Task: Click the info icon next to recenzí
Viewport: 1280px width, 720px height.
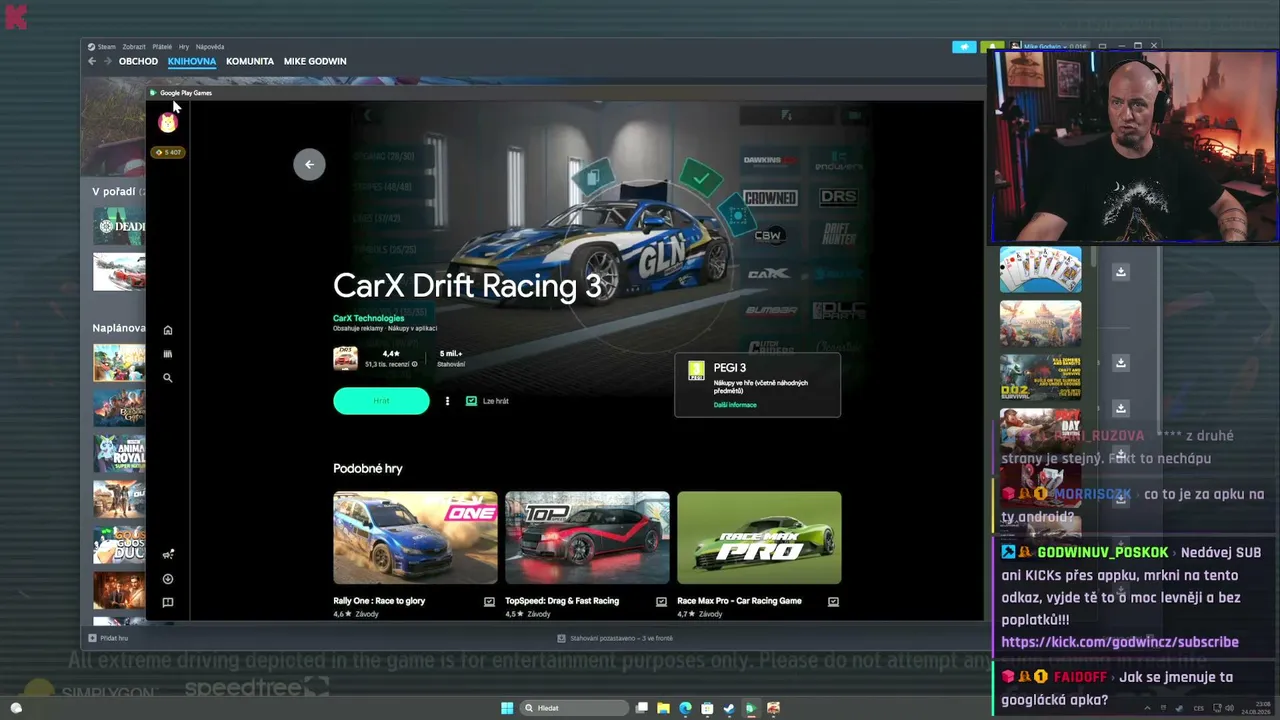Action: (415, 364)
